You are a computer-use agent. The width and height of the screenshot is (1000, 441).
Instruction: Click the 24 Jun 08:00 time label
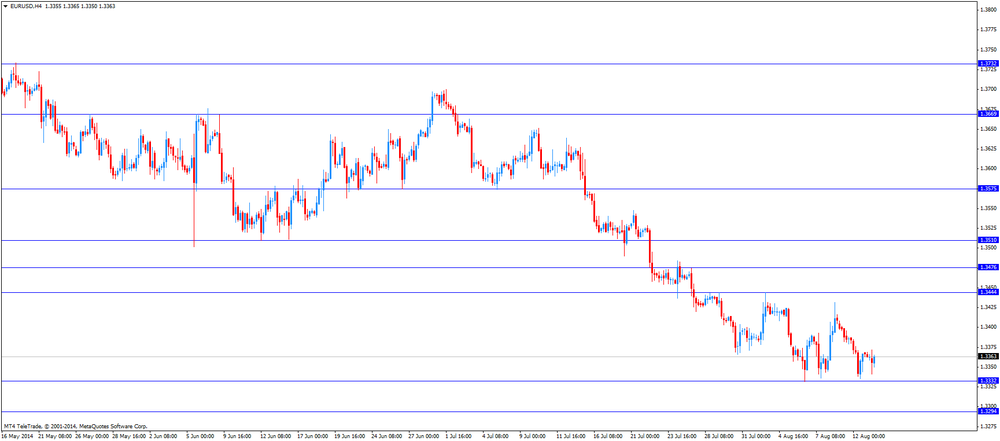[x=388, y=437]
